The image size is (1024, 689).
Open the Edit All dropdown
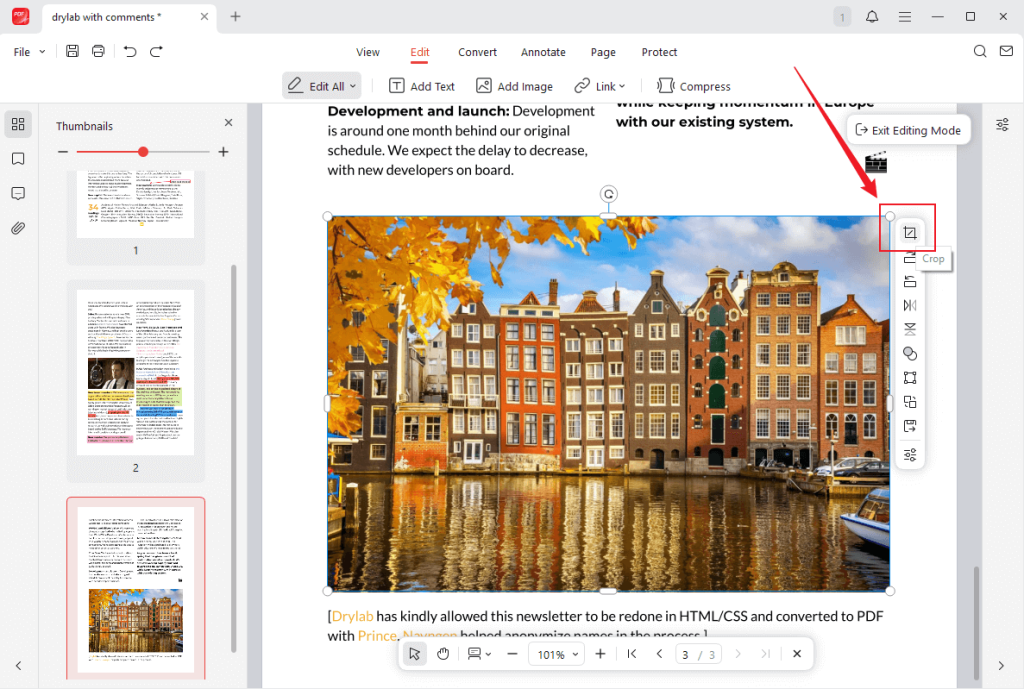click(x=321, y=86)
